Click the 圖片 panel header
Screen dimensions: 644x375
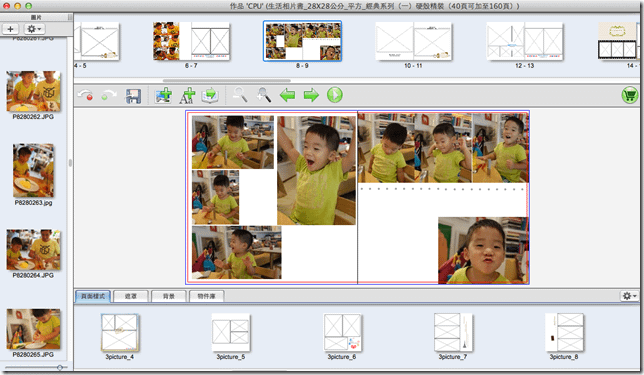click(36, 17)
